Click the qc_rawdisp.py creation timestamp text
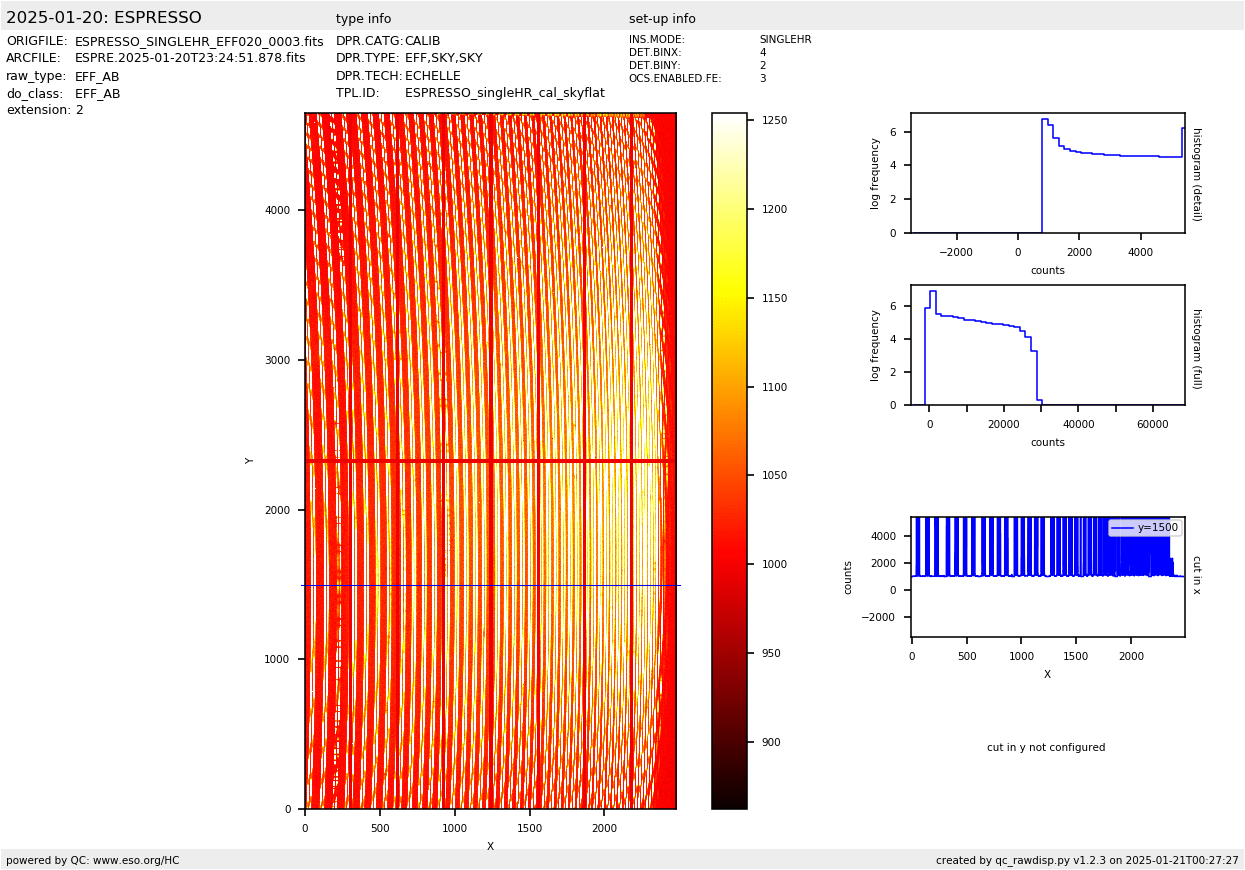The image size is (1245, 870). point(1087,860)
